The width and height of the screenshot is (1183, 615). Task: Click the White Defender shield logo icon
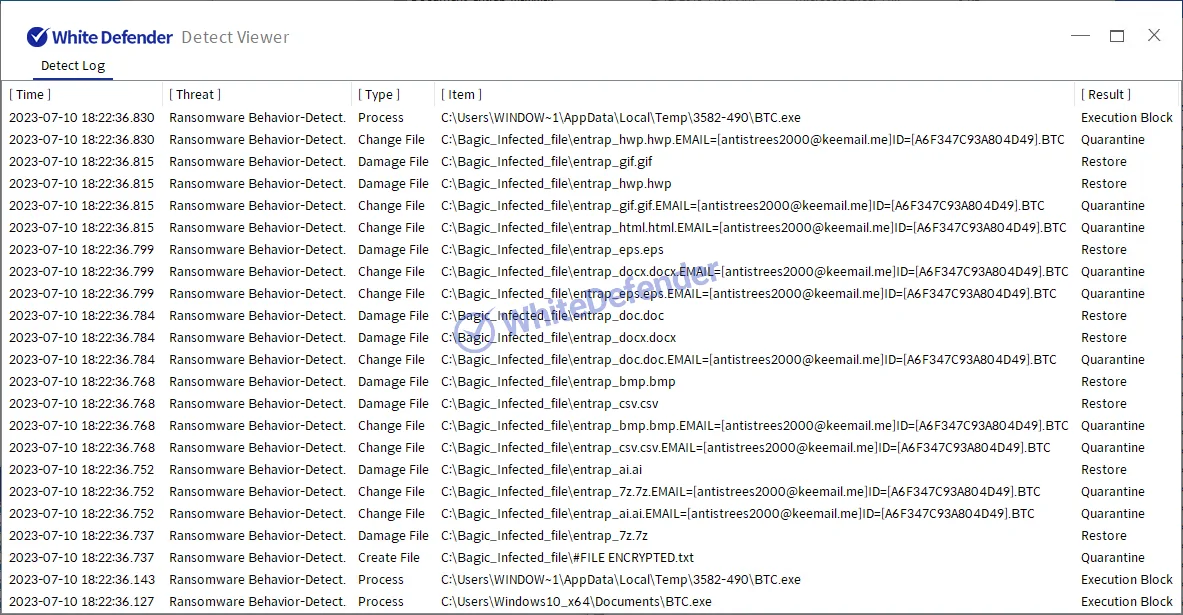37,37
